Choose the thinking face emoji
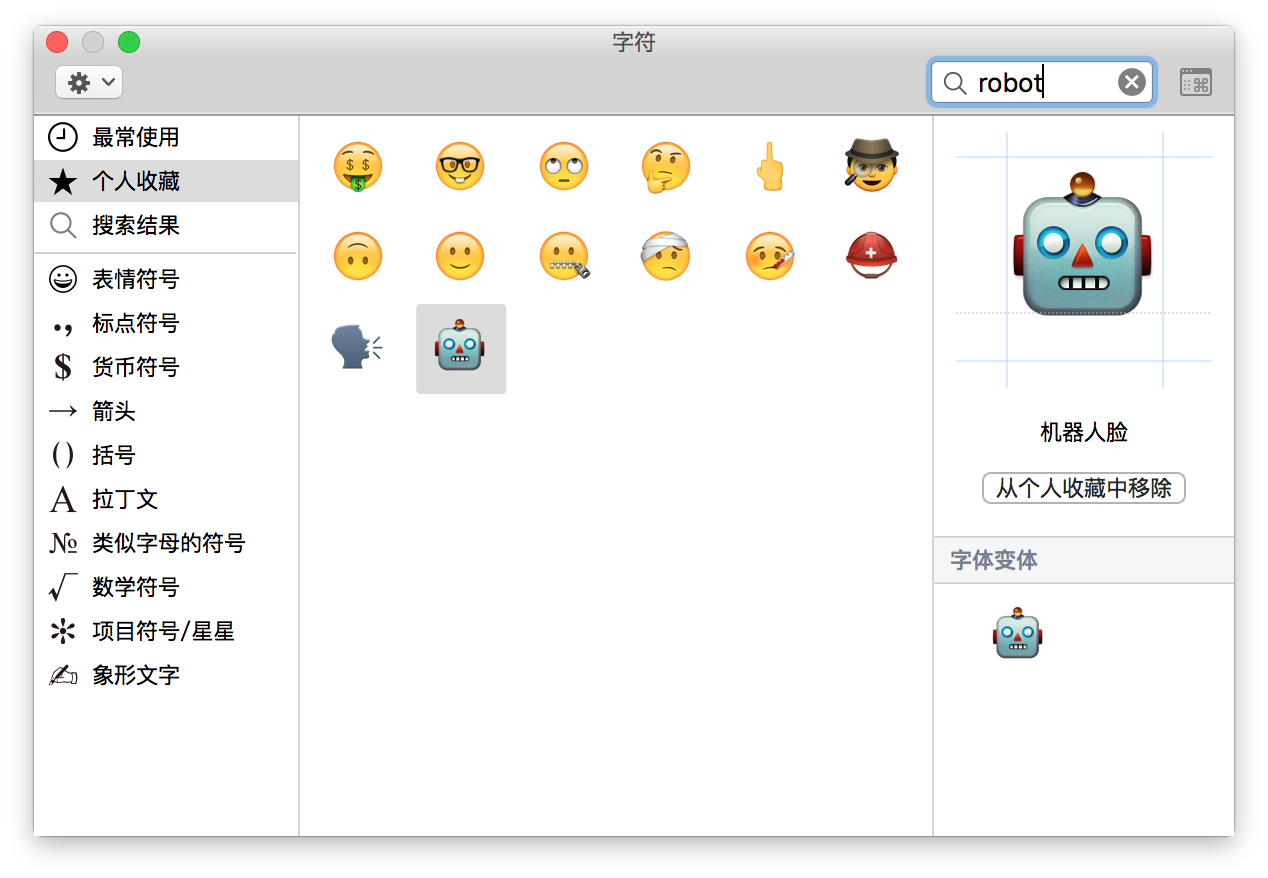This screenshot has width=1268, height=878. click(x=666, y=168)
